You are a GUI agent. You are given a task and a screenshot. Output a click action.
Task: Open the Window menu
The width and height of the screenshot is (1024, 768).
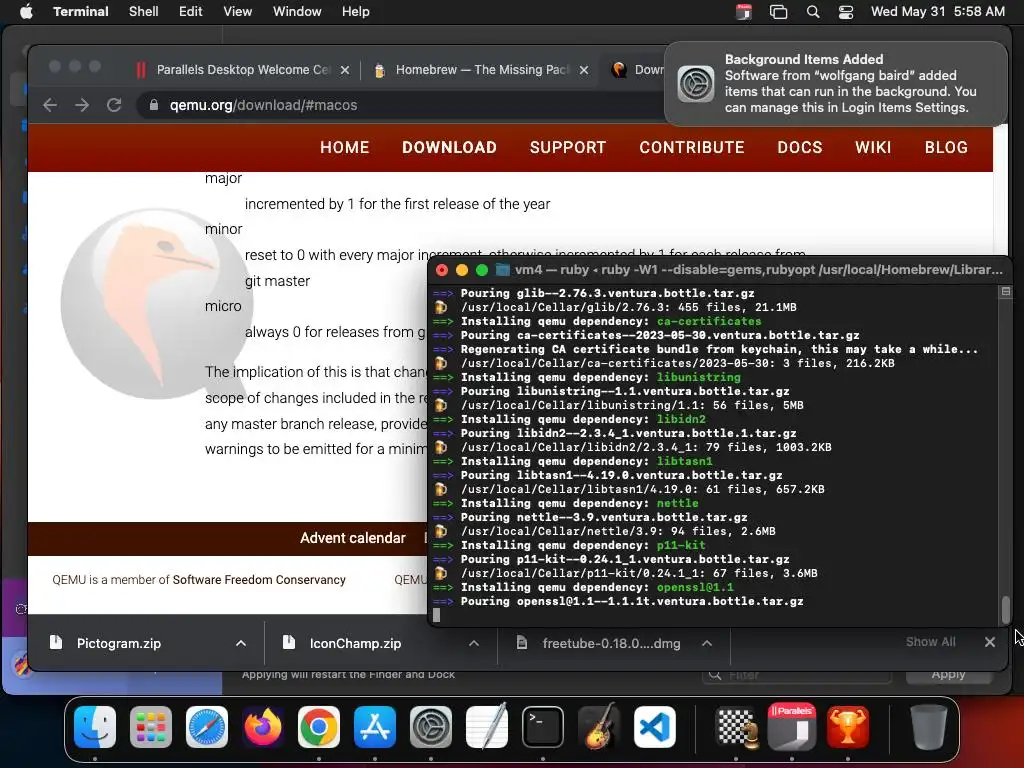pos(297,12)
